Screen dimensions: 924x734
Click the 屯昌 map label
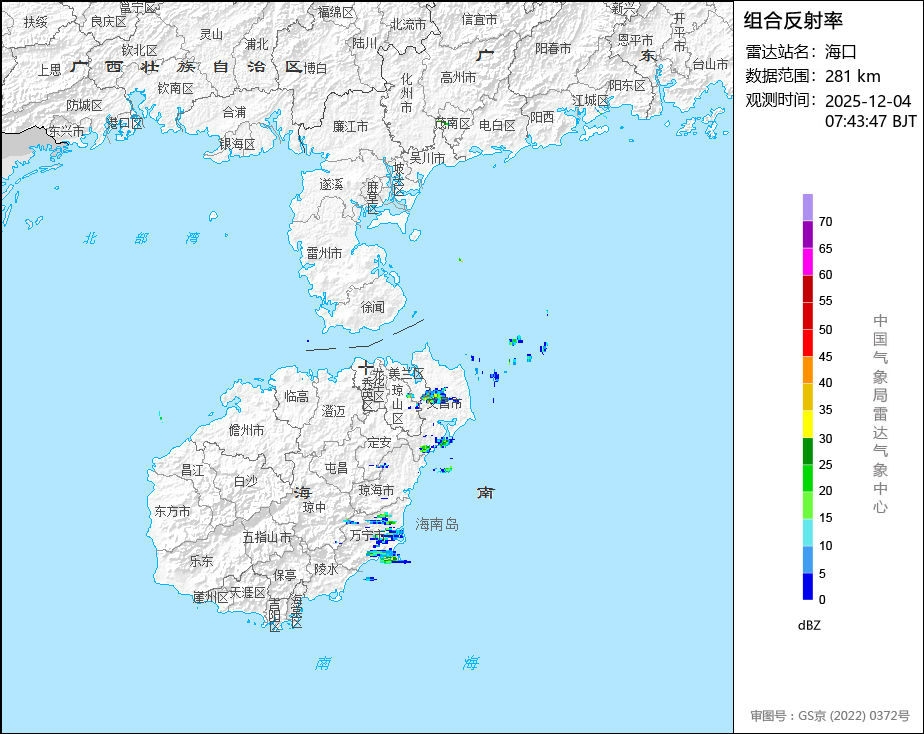(x=336, y=468)
